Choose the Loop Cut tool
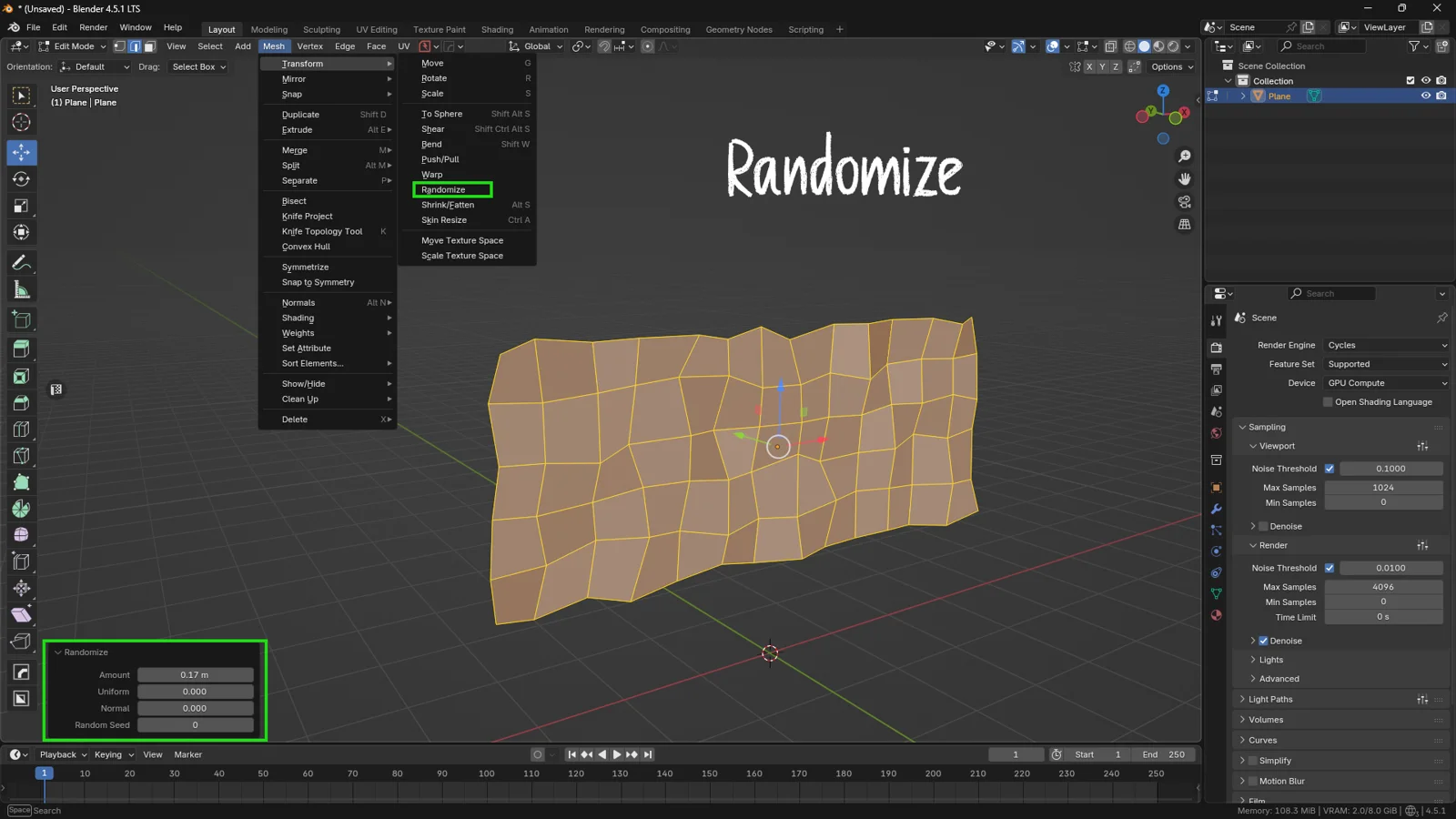 pos(21,429)
